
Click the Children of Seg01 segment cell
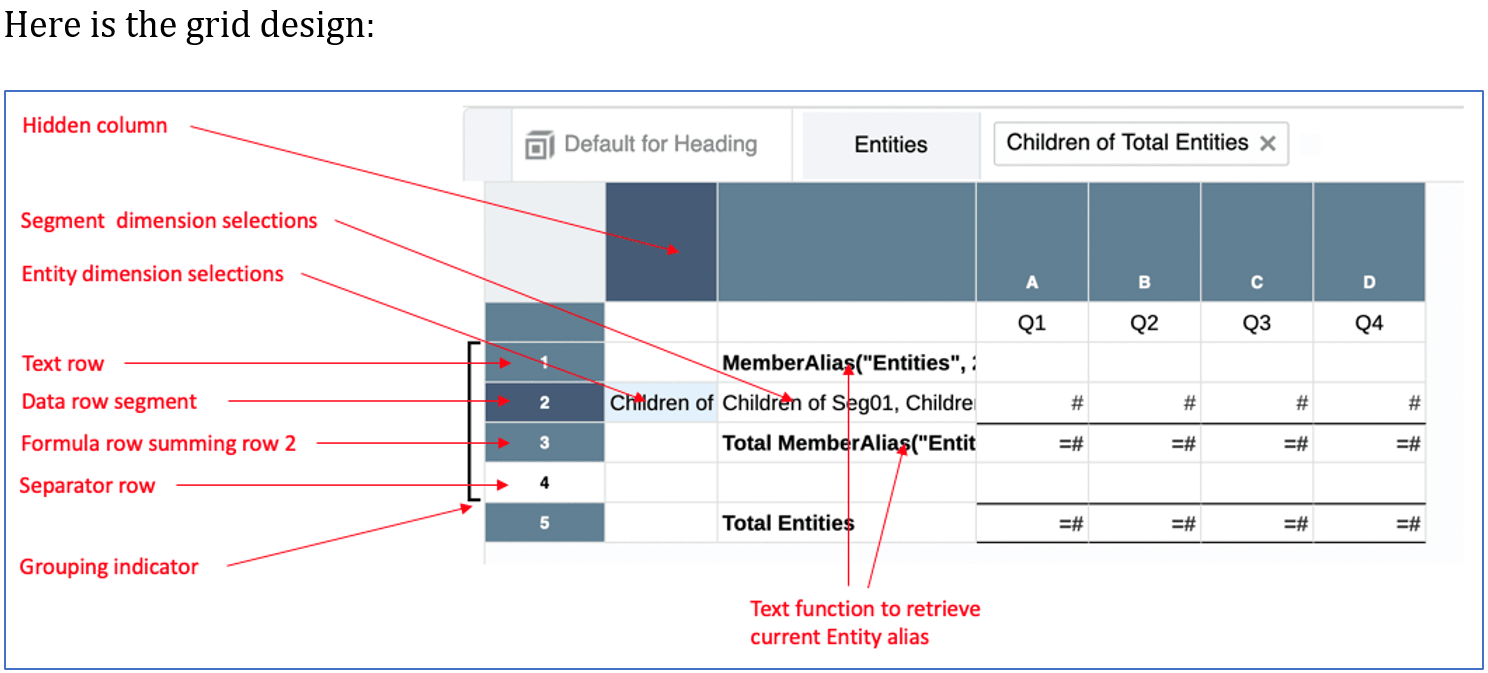[x=846, y=403]
